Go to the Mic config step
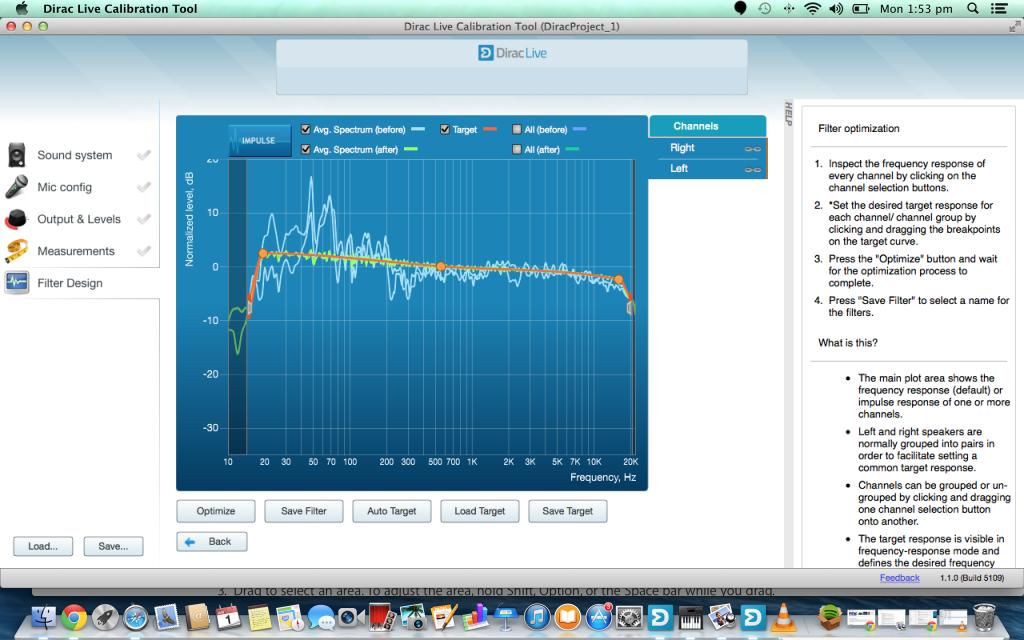This screenshot has height=640, width=1024. pyautogui.click(x=65, y=187)
